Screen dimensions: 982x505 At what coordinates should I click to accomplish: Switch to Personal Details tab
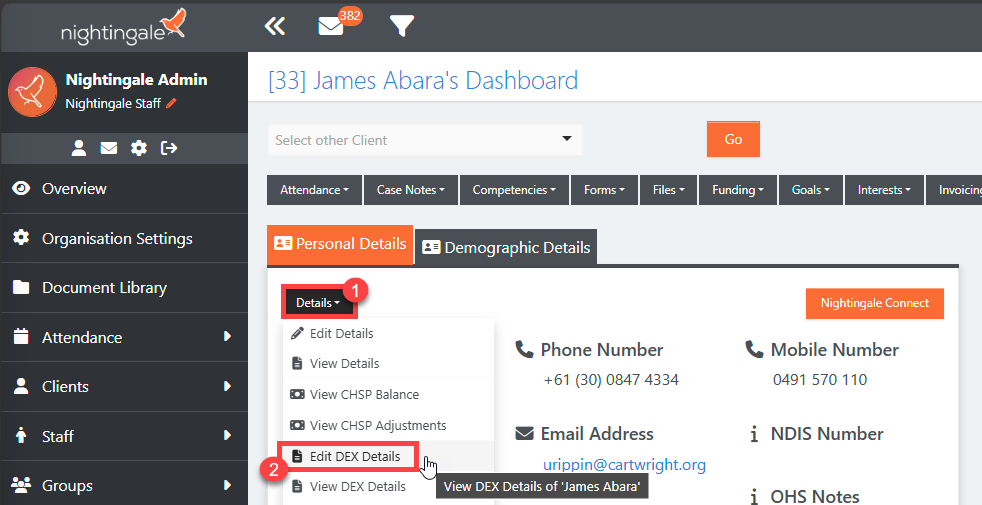pos(340,244)
